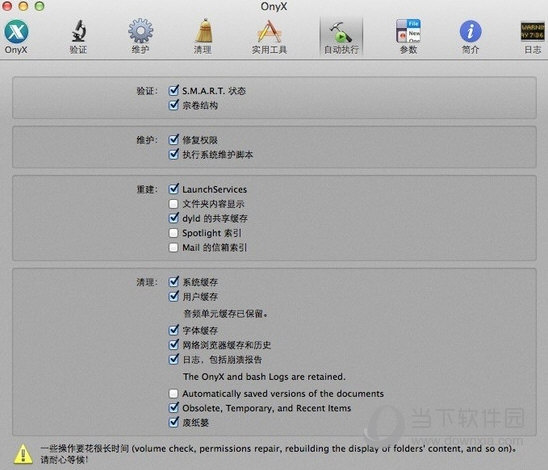This screenshot has height=470, width=548.
Task: Uncheck the S.M.A.R.T. 状态 checkbox
Action: (x=173, y=91)
